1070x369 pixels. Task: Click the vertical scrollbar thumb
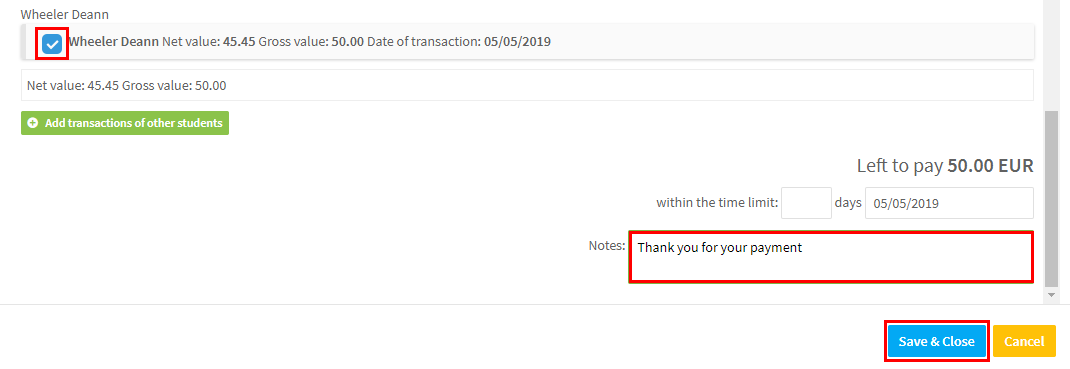(1051, 198)
